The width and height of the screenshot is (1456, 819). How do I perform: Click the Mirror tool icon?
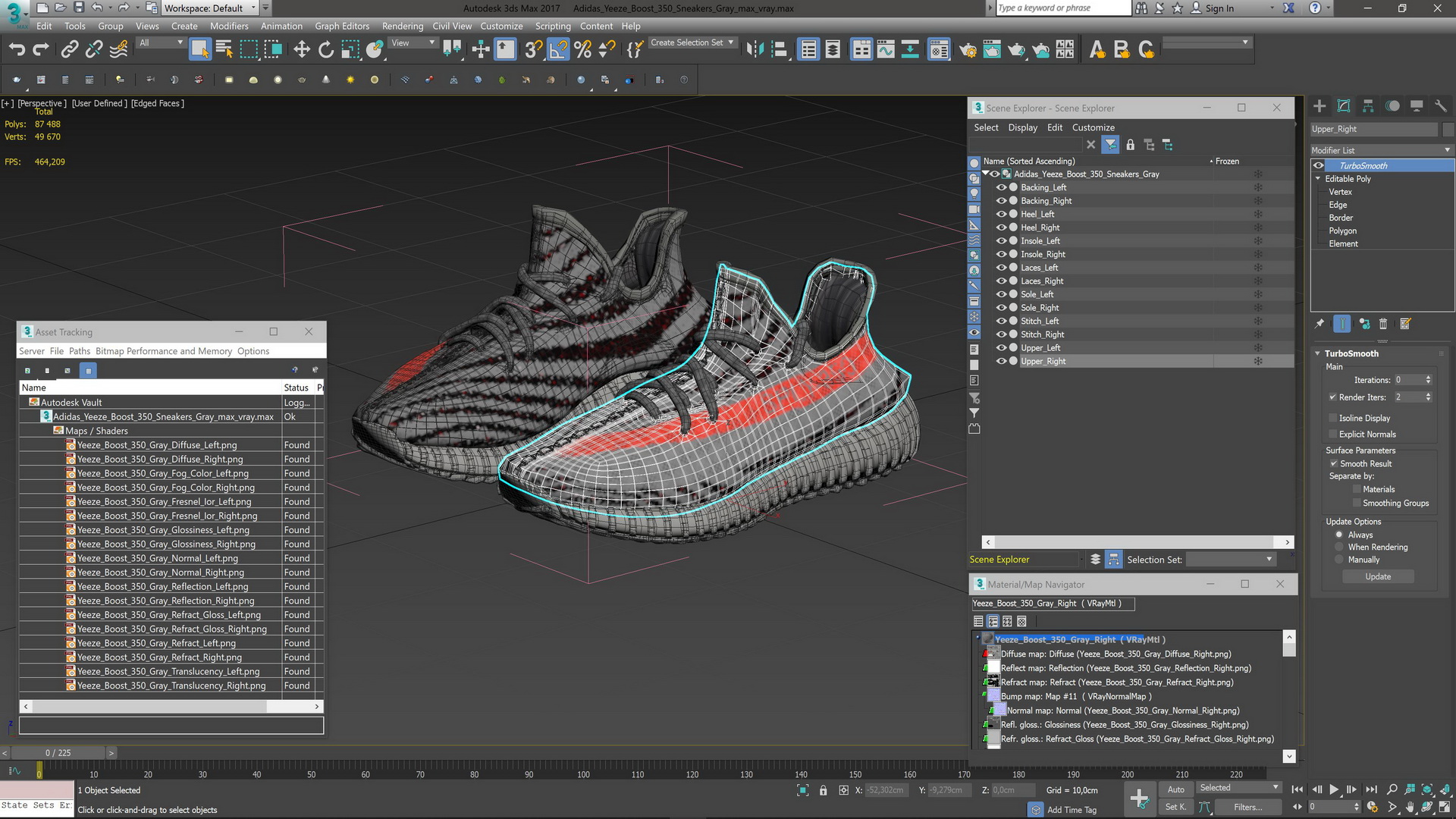755,50
